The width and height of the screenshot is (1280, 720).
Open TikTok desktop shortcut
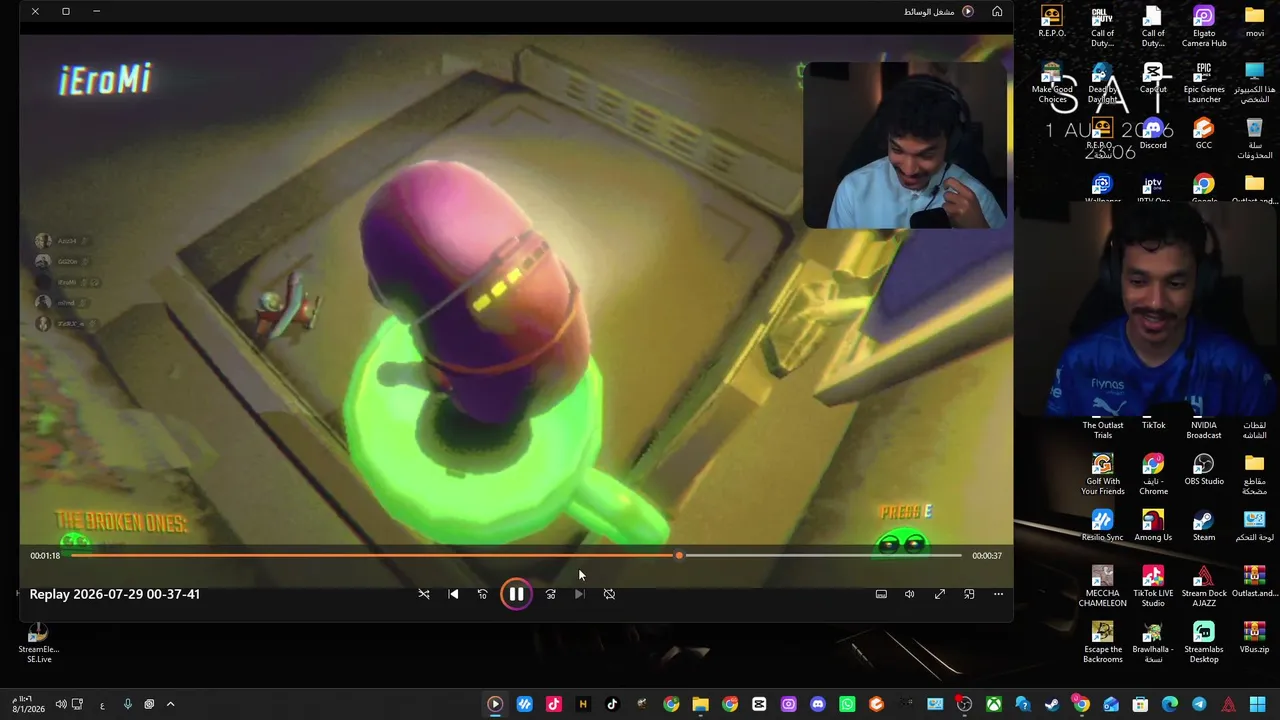pos(1153,425)
